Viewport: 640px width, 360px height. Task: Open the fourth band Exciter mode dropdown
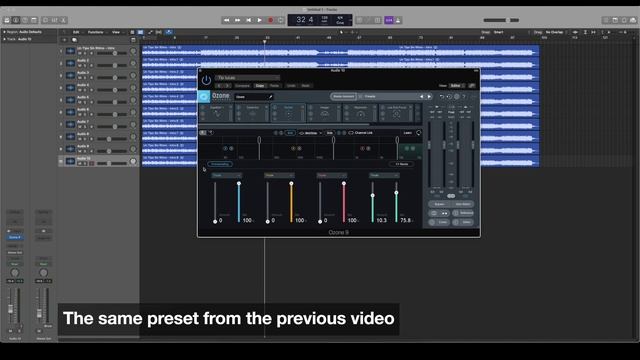pyautogui.click(x=384, y=176)
